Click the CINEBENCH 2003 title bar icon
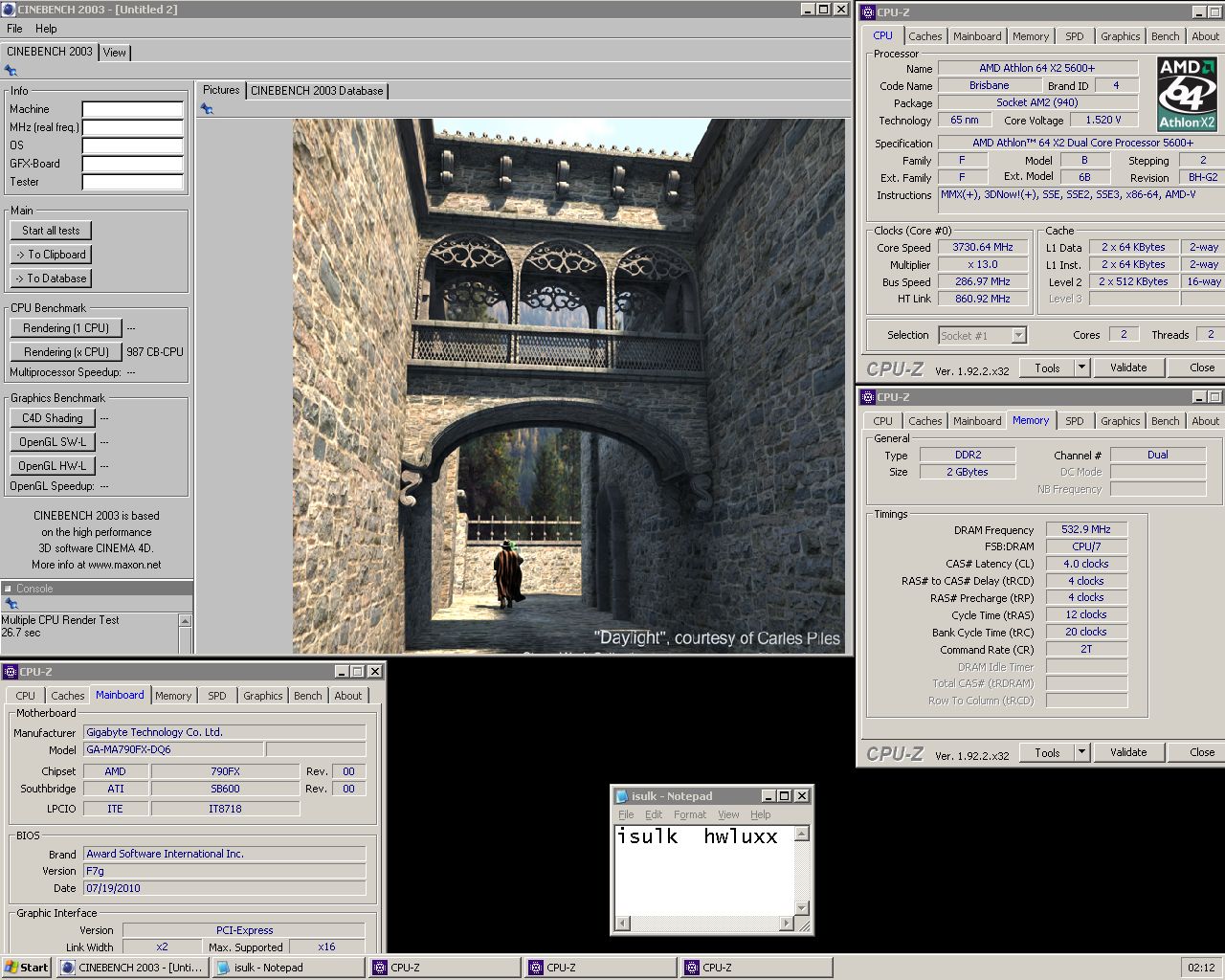 coord(9,10)
